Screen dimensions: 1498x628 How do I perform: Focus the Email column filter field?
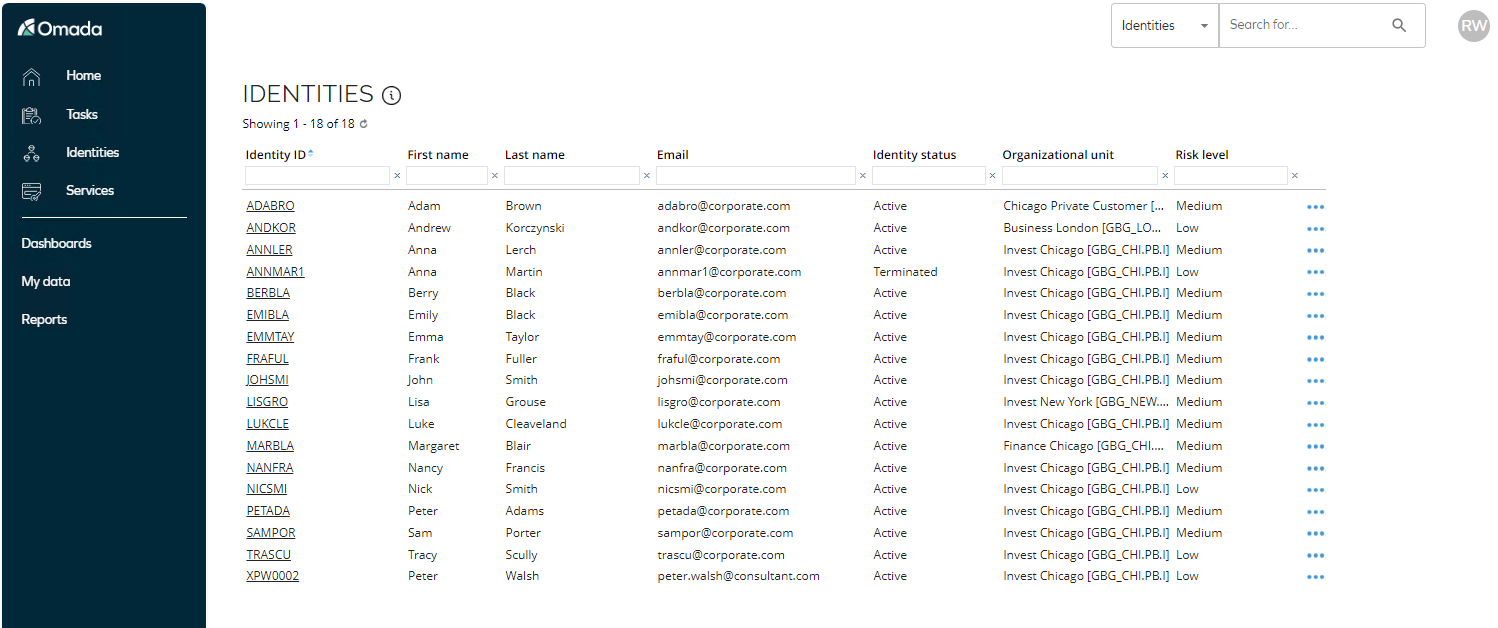coord(756,176)
